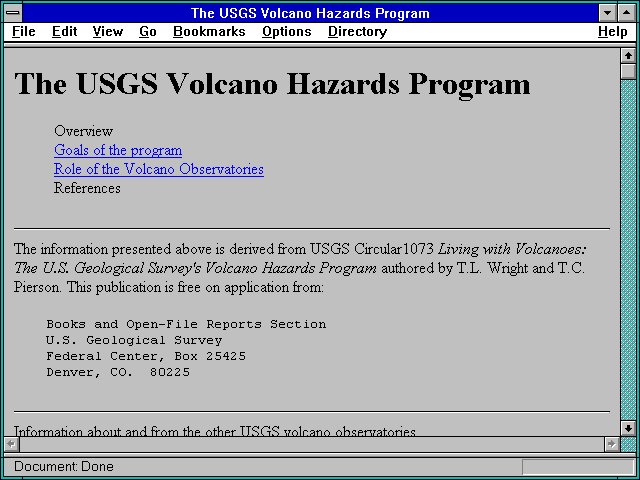Screen dimensions: 640x480
Task: Click the progress bar in status bar
Action: pyautogui.click(x=578, y=467)
